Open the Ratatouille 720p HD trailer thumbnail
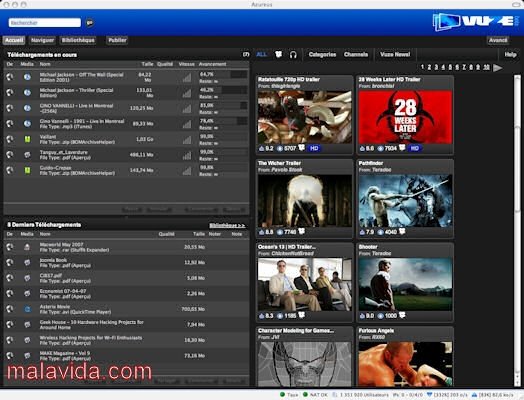The height and width of the screenshot is (400, 524). coord(305,117)
